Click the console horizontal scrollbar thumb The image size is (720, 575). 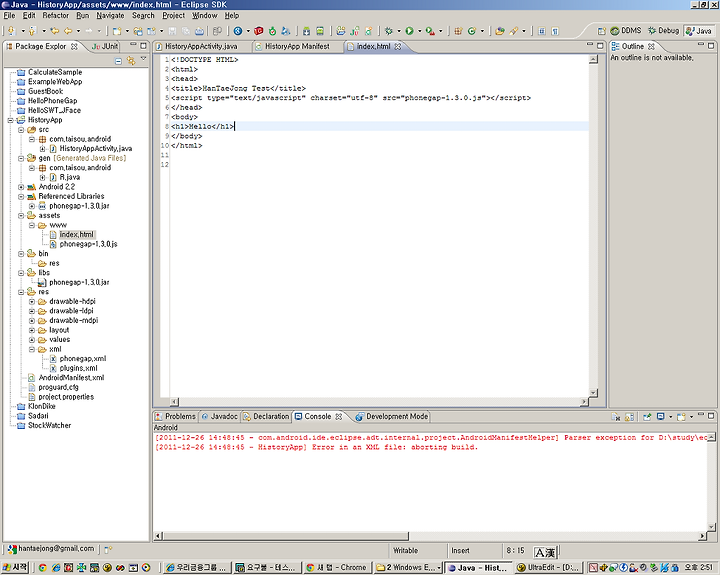pos(285,536)
